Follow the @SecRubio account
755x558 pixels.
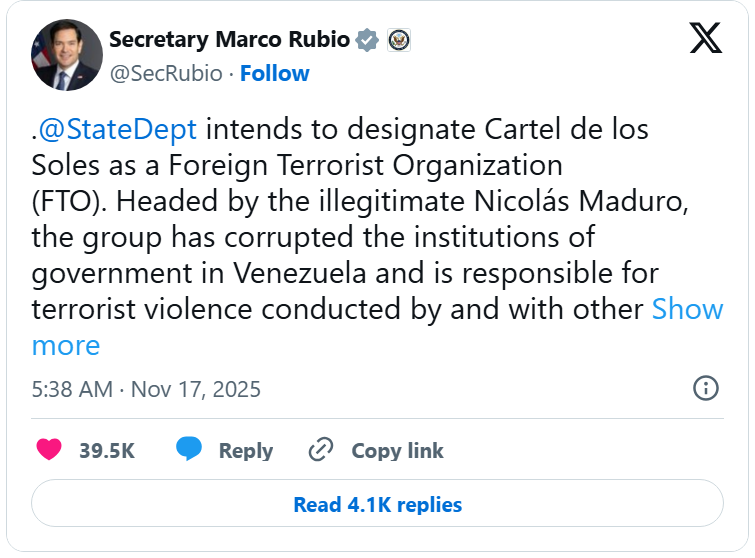pos(275,73)
